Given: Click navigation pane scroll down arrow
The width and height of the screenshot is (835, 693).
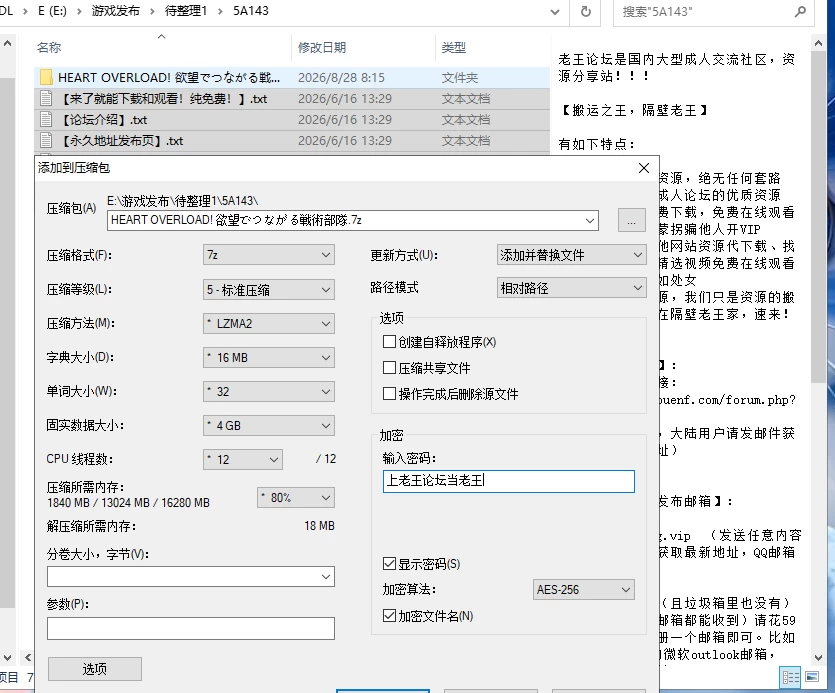Looking at the screenshot, I should coord(7,658).
